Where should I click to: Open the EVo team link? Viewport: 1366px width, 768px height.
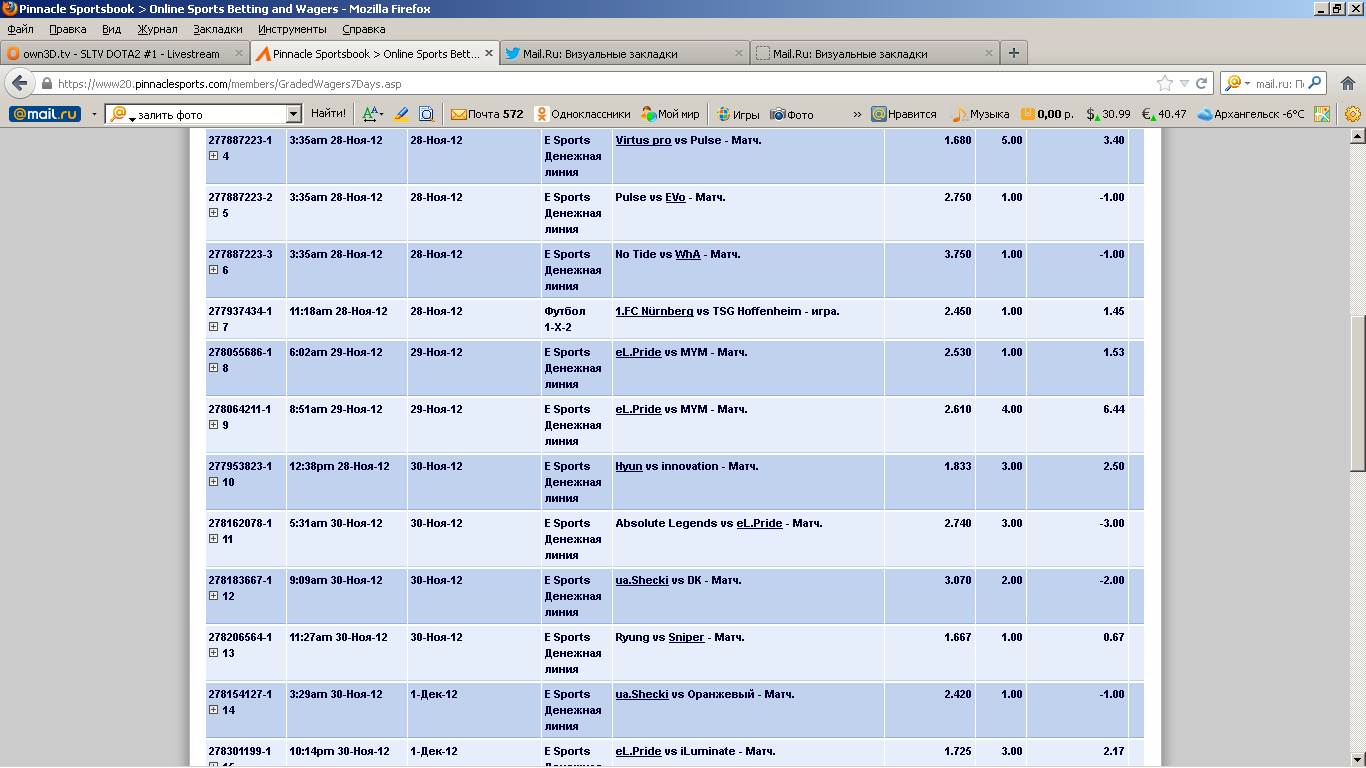pos(675,197)
